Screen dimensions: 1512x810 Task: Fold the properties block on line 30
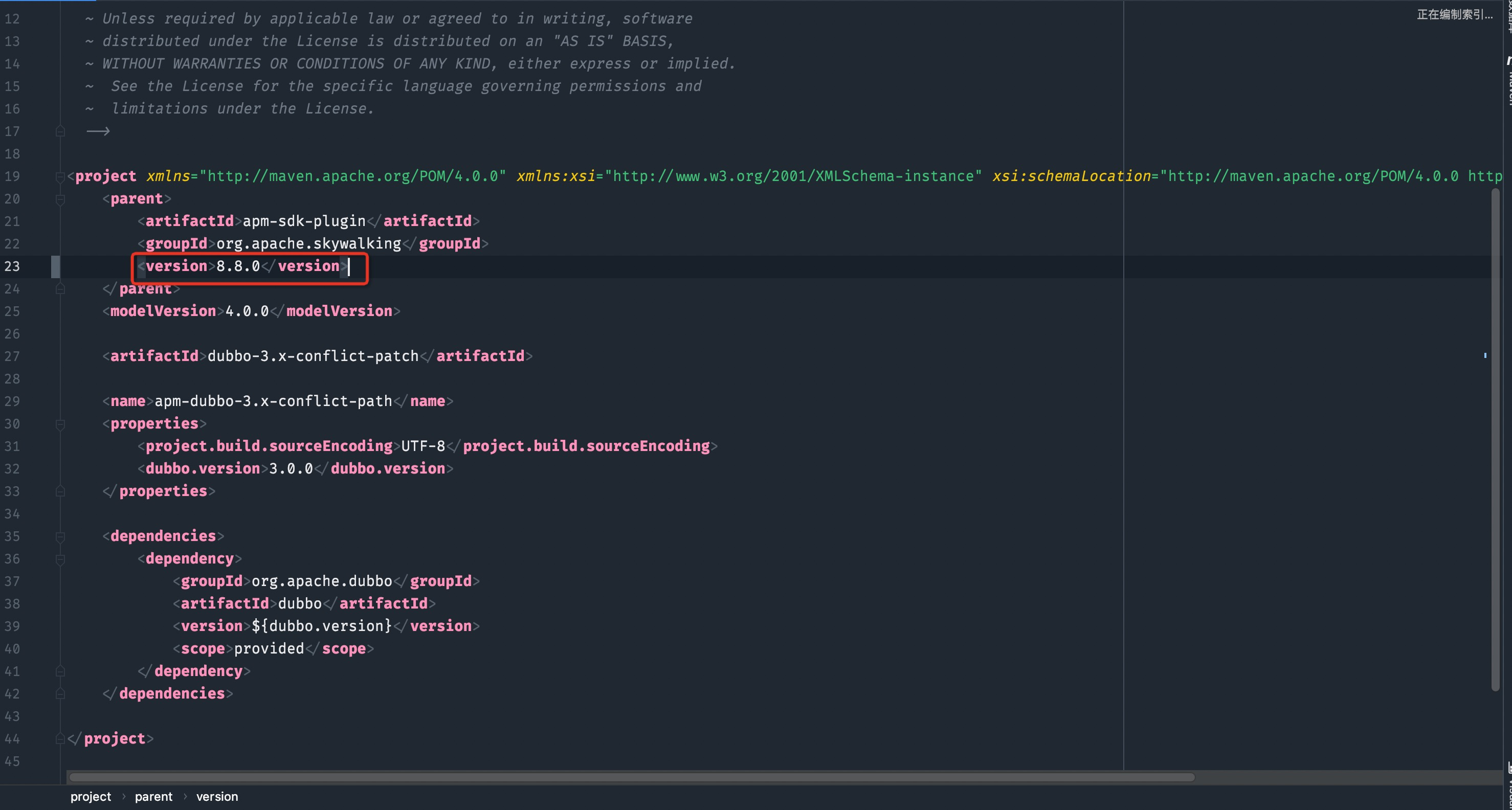pos(60,424)
